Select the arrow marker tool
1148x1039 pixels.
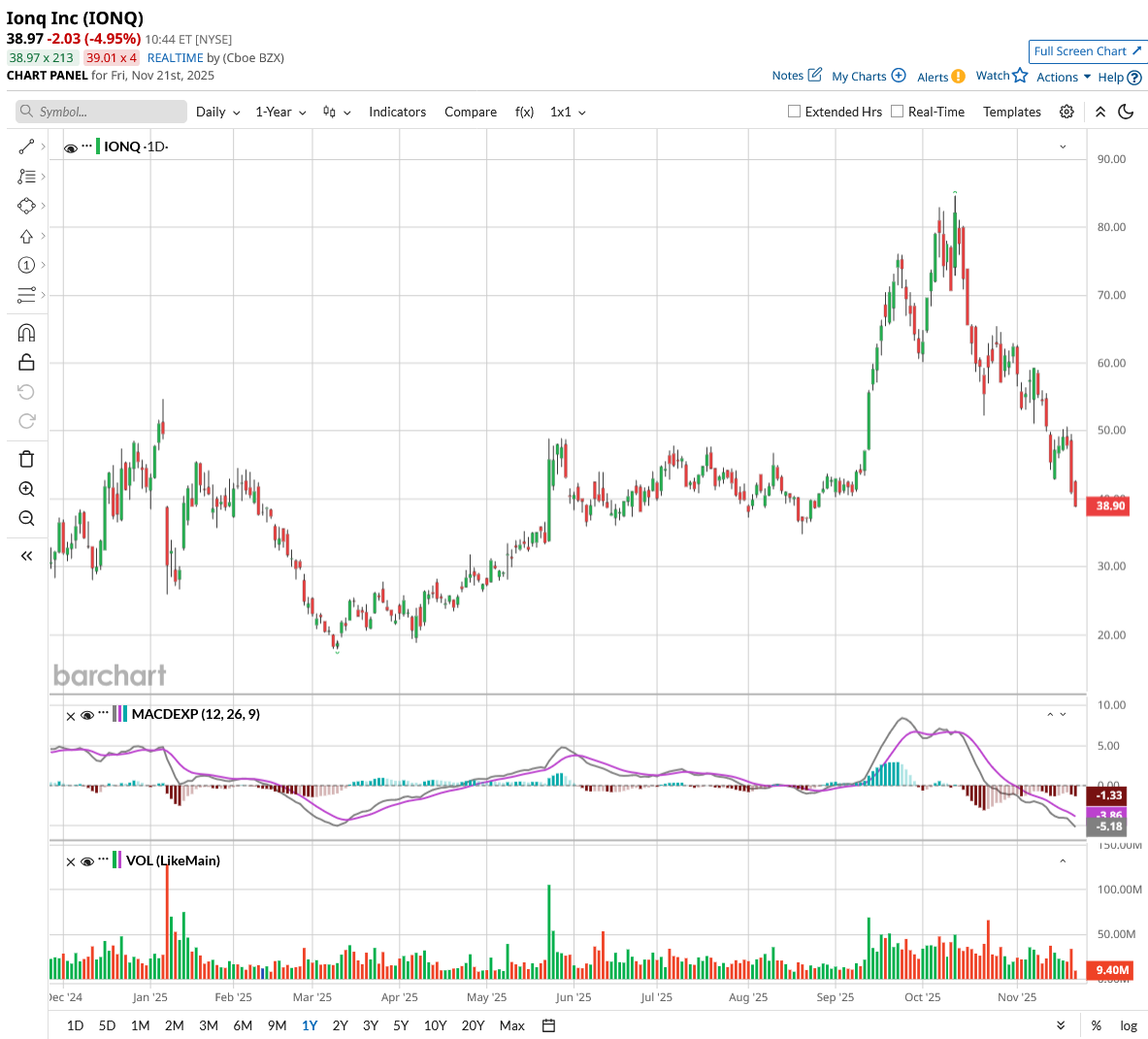coord(26,237)
